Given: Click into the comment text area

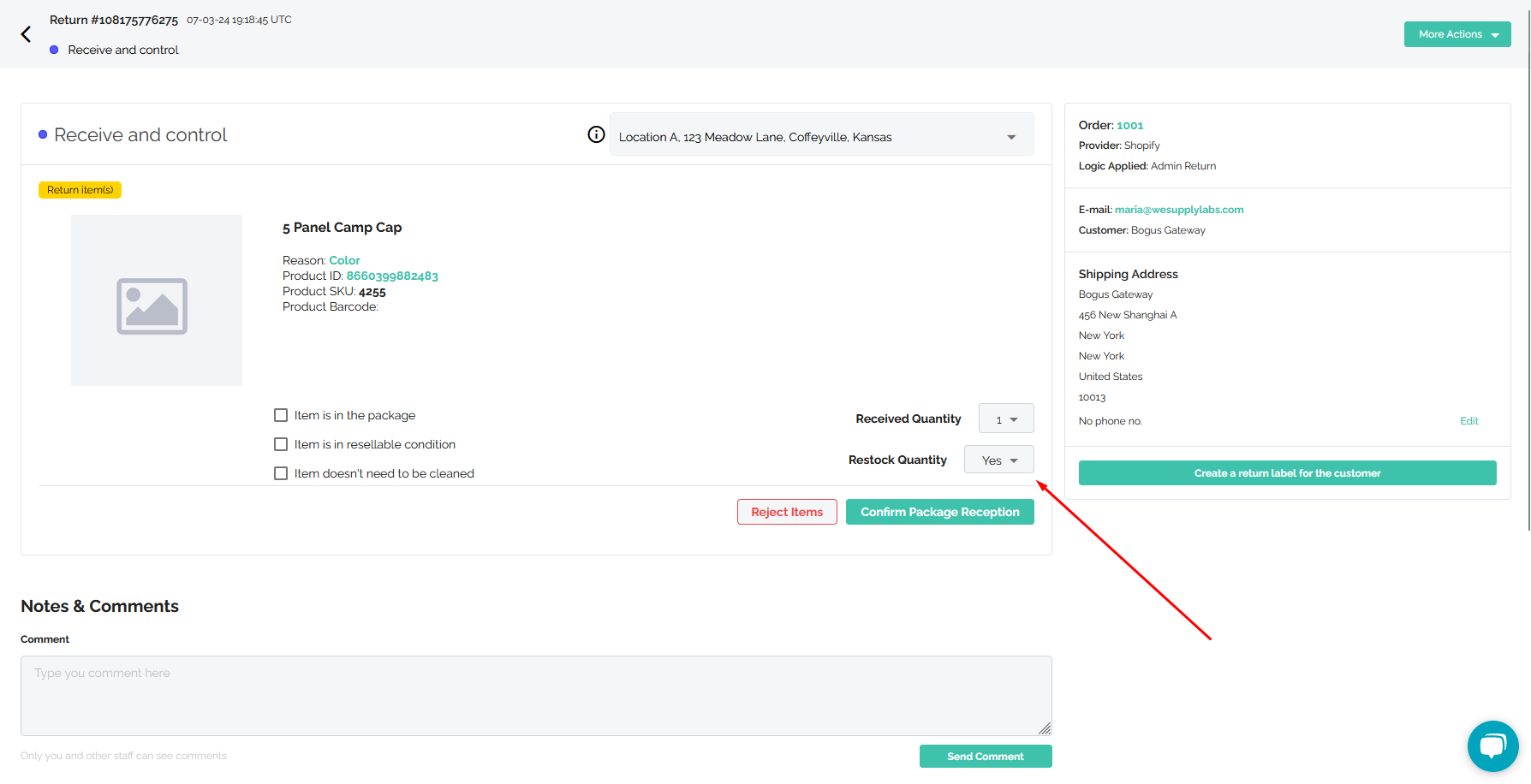Looking at the screenshot, I should [536, 696].
